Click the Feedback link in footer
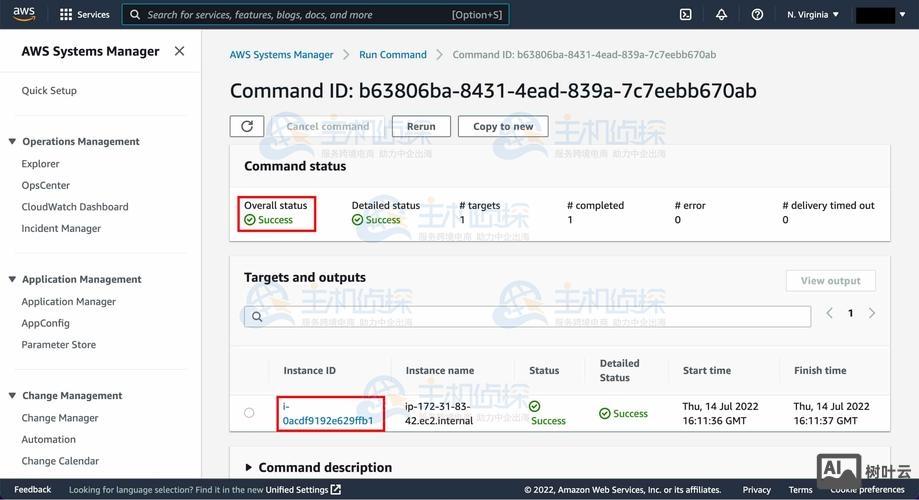The image size is (919, 500). tap(33, 489)
